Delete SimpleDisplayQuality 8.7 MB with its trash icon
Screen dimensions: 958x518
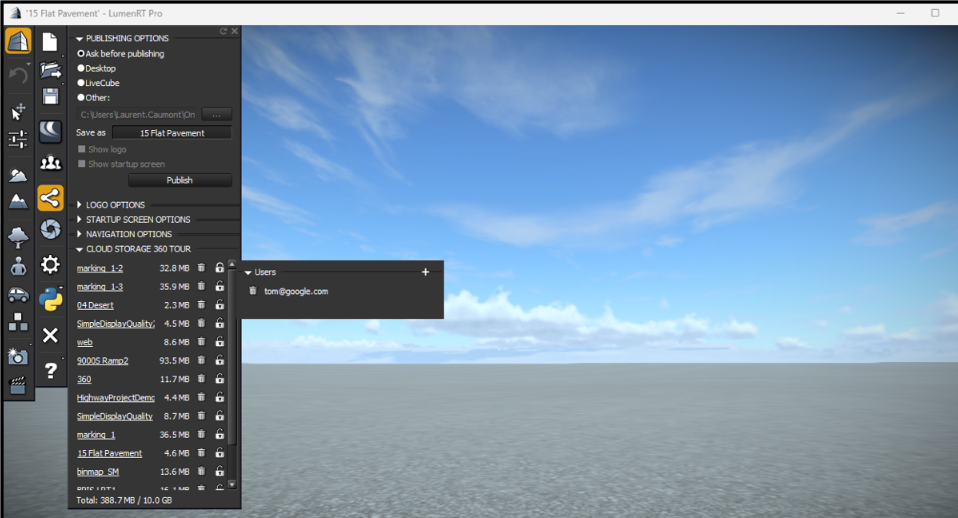point(202,415)
